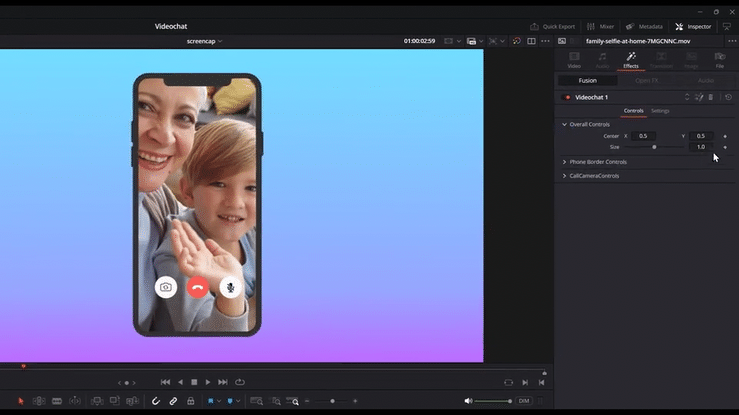Toggle the chain Linked Selection icon
The width and height of the screenshot is (739, 415).
pos(173,401)
